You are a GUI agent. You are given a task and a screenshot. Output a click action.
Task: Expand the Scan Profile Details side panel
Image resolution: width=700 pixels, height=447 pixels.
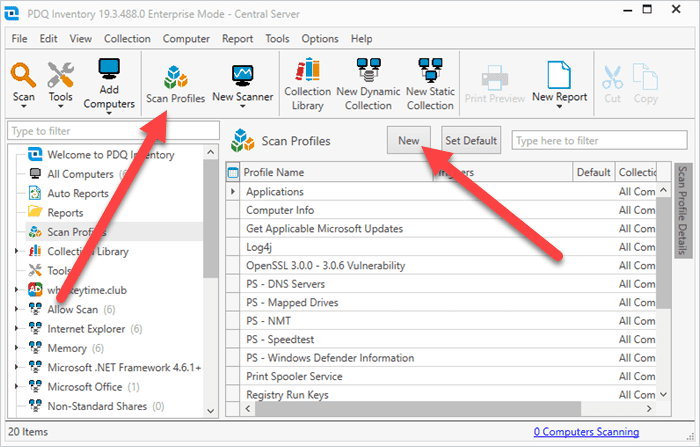(682, 211)
